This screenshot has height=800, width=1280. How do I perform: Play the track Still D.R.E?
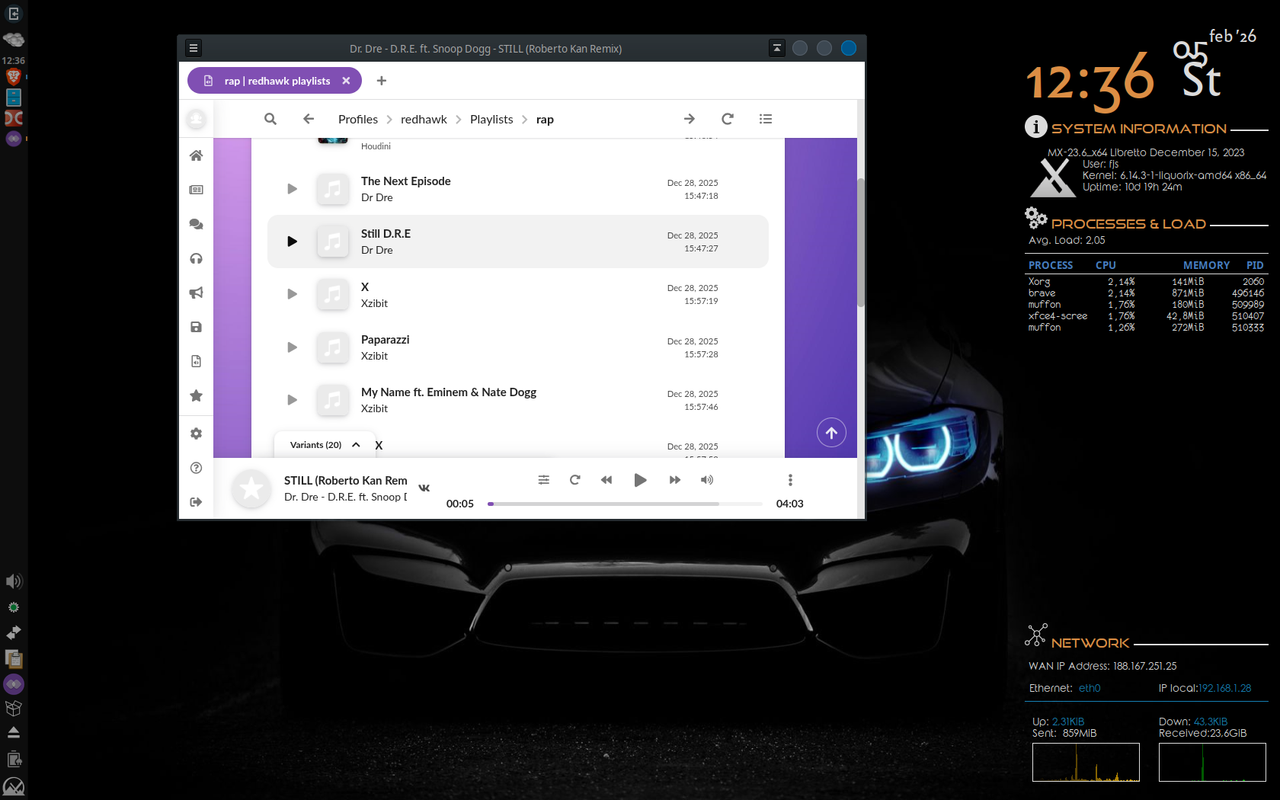[292, 241]
